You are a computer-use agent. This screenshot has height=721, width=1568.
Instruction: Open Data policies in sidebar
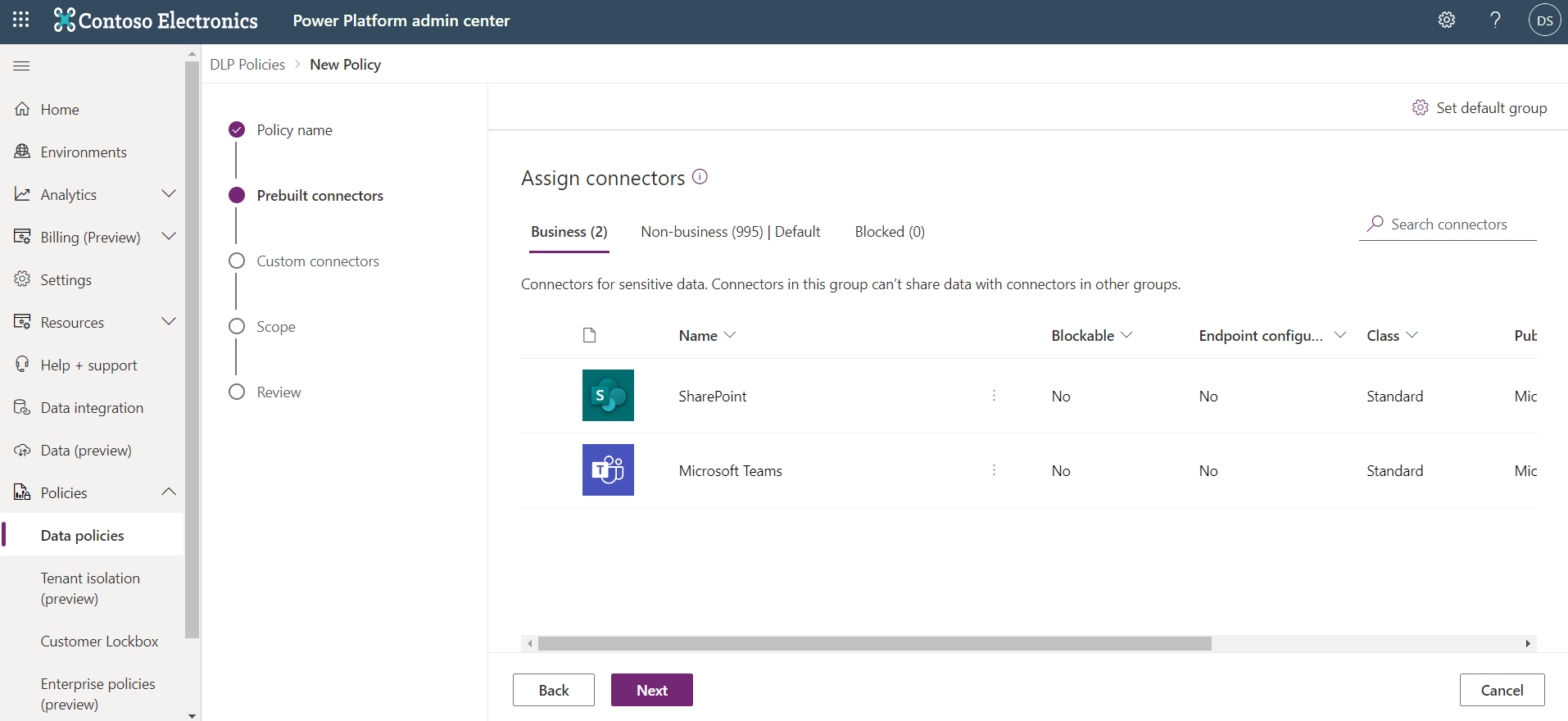[93, 535]
